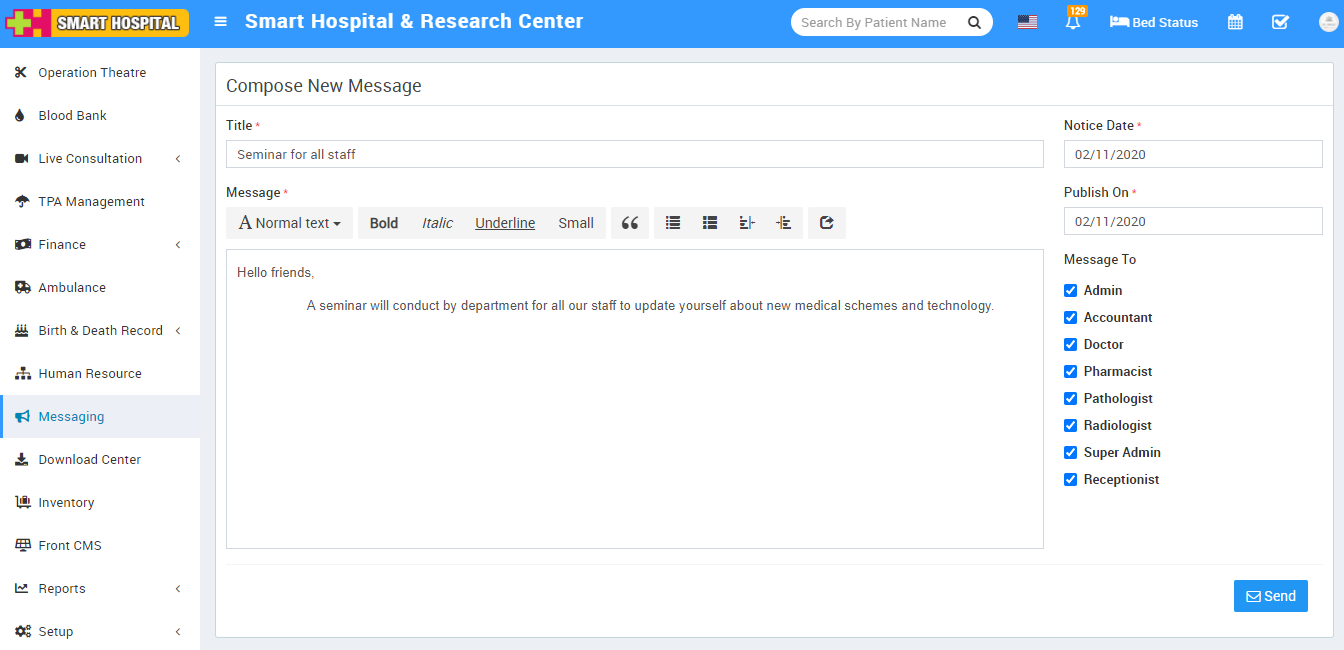Screen dimensions: 1344x650
Task: Open the Normal text style dropdown
Action: pos(289,223)
